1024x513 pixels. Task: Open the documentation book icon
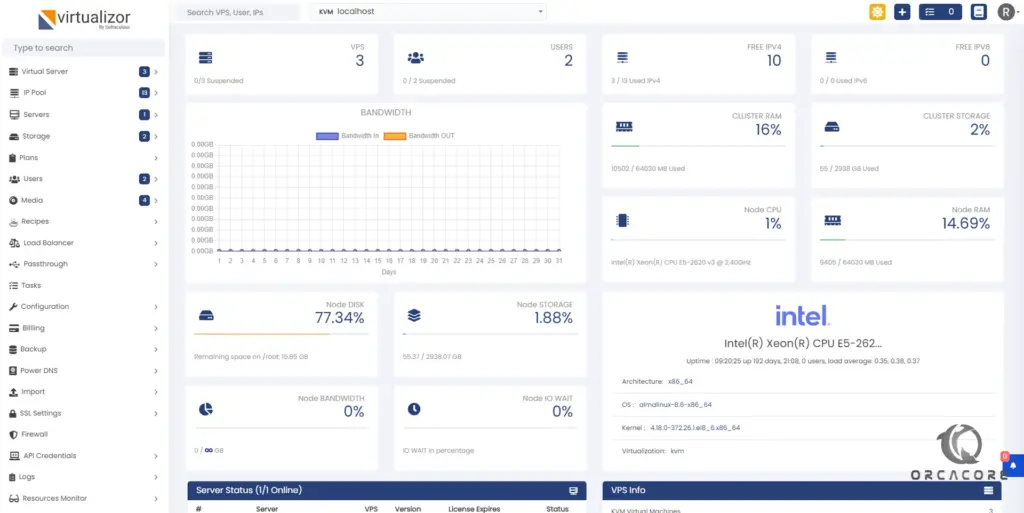(978, 12)
